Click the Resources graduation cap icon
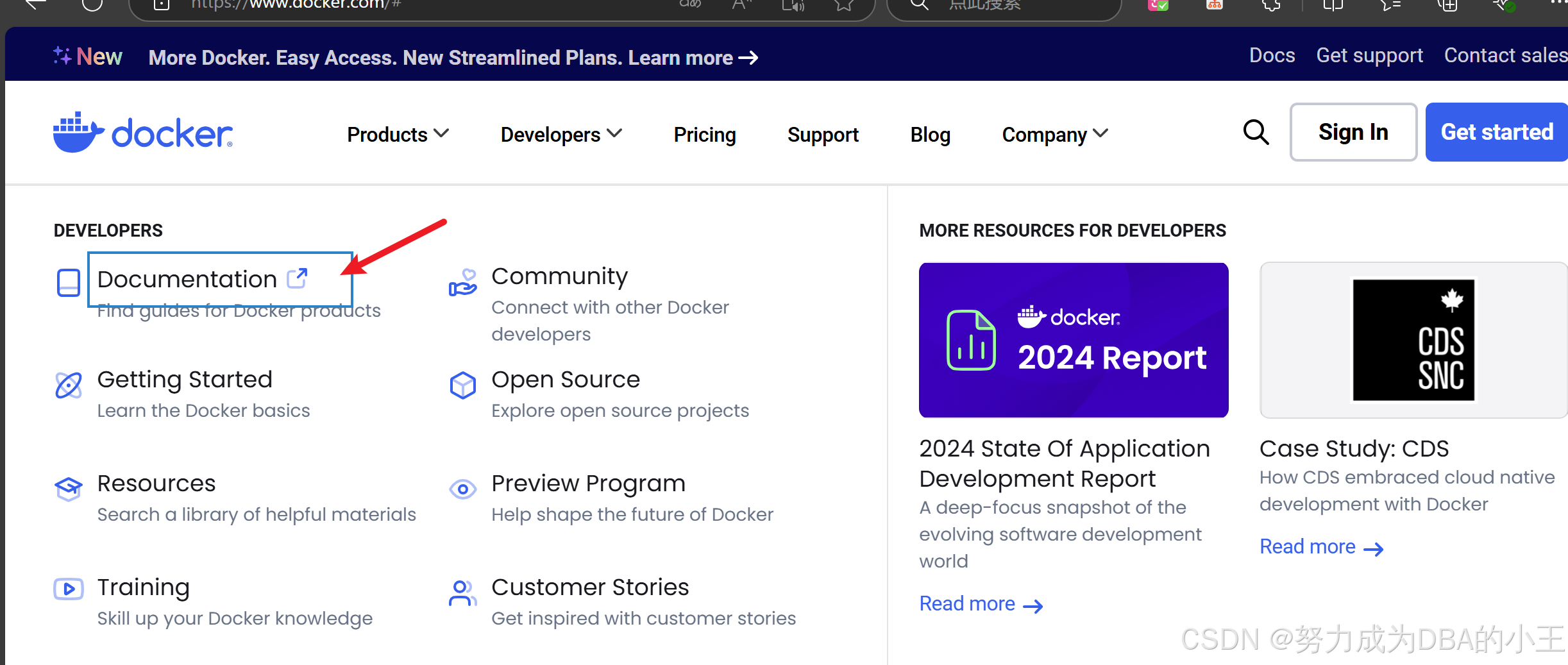 pyautogui.click(x=69, y=489)
